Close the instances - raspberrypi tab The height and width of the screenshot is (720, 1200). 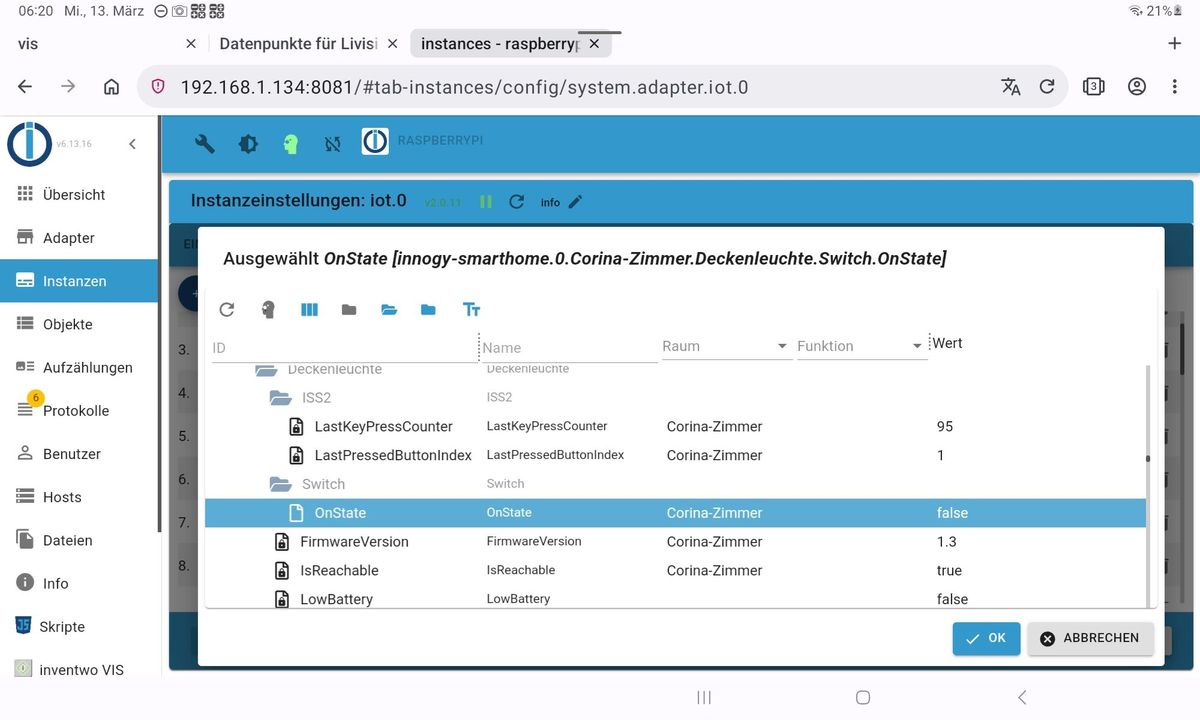(594, 44)
